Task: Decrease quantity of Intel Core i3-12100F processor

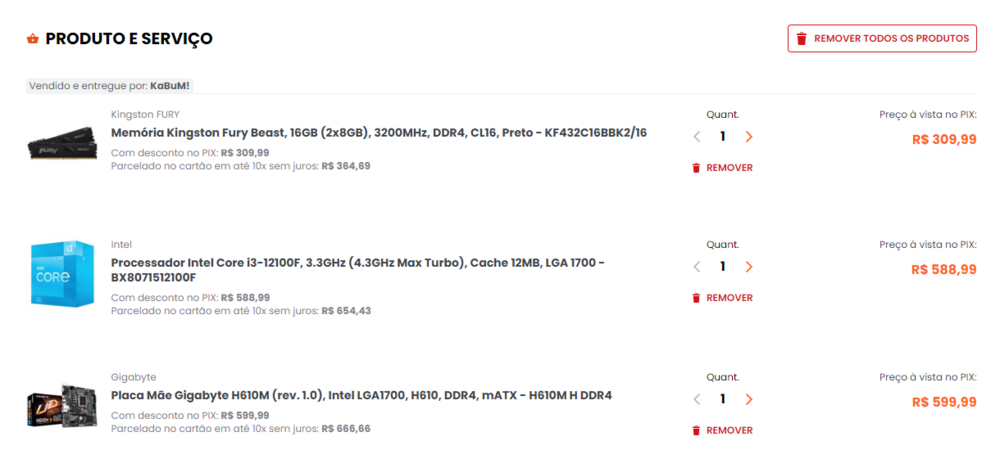Action: pyautogui.click(x=697, y=267)
